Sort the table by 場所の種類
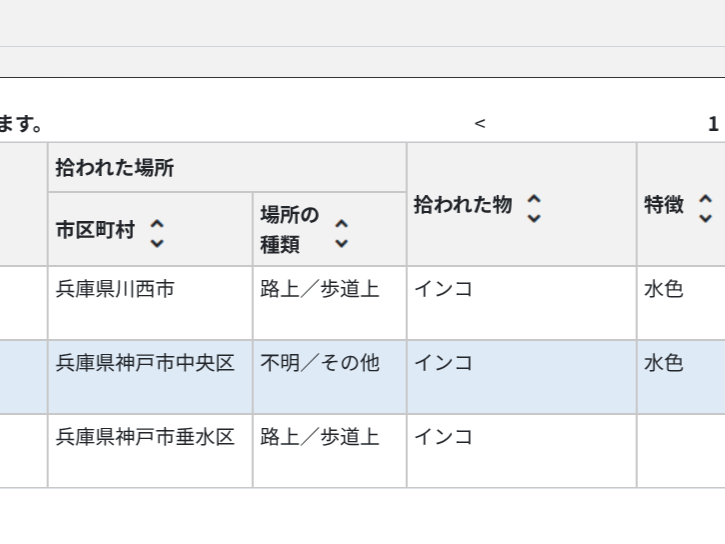Viewport: 725px width, 544px height. point(342,234)
